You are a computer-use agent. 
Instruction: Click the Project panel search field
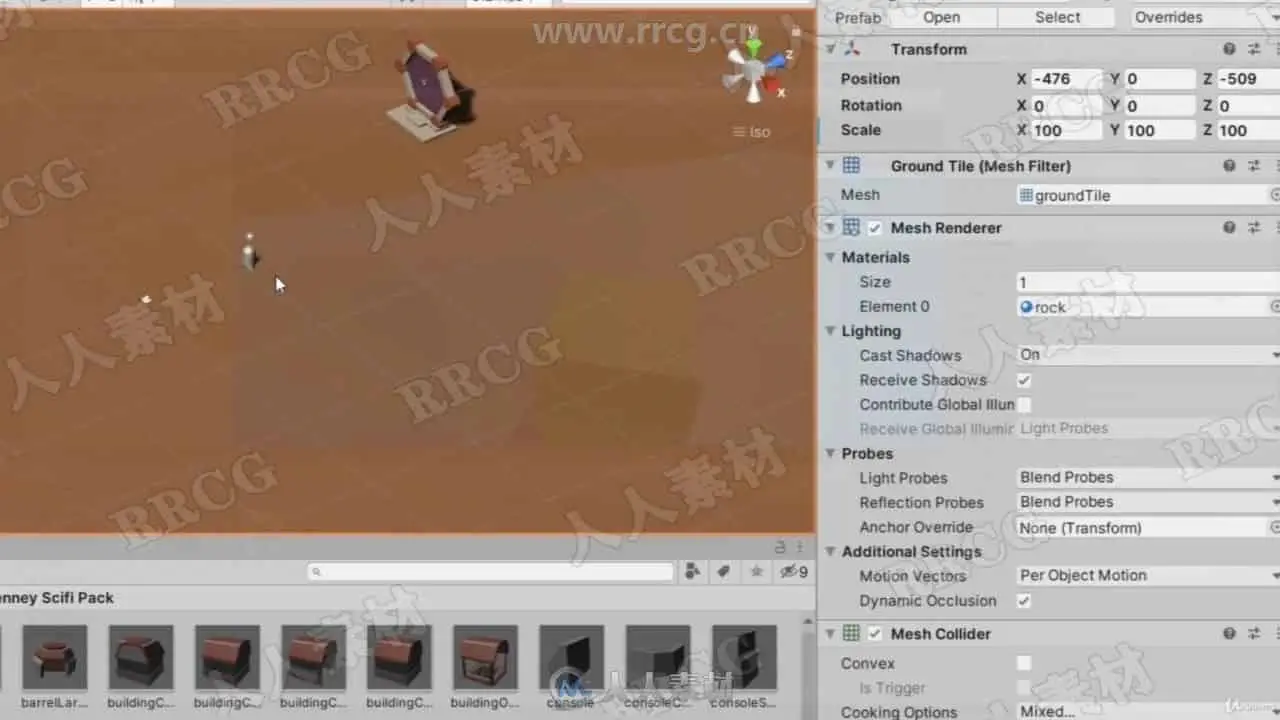(x=490, y=572)
